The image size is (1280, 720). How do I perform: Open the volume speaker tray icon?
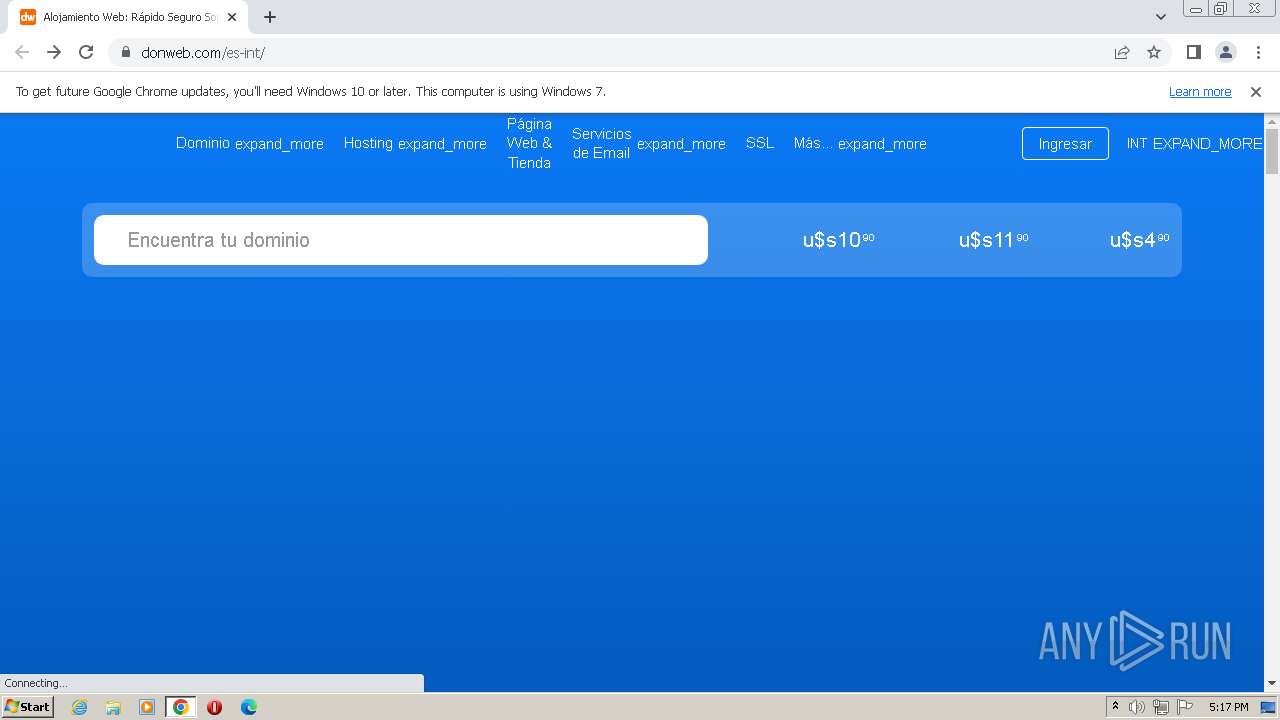tap(1137, 707)
